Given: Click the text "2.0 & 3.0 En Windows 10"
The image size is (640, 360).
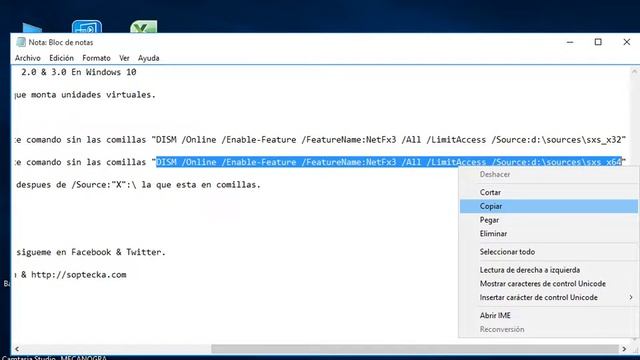Looking at the screenshot, I should click(79, 72).
